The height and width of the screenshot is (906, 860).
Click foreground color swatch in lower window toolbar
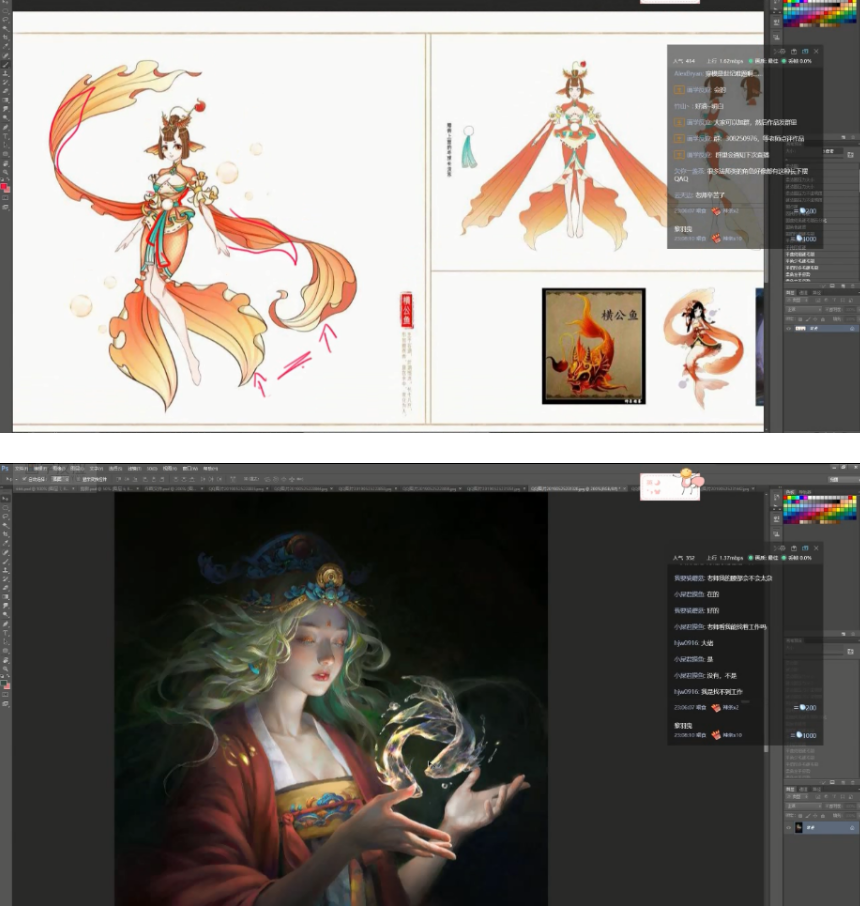[x=3, y=682]
